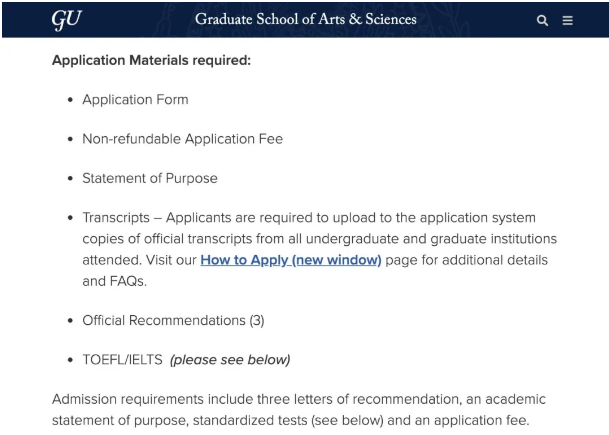
Task: Click the Application Form list item
Action: point(135,100)
